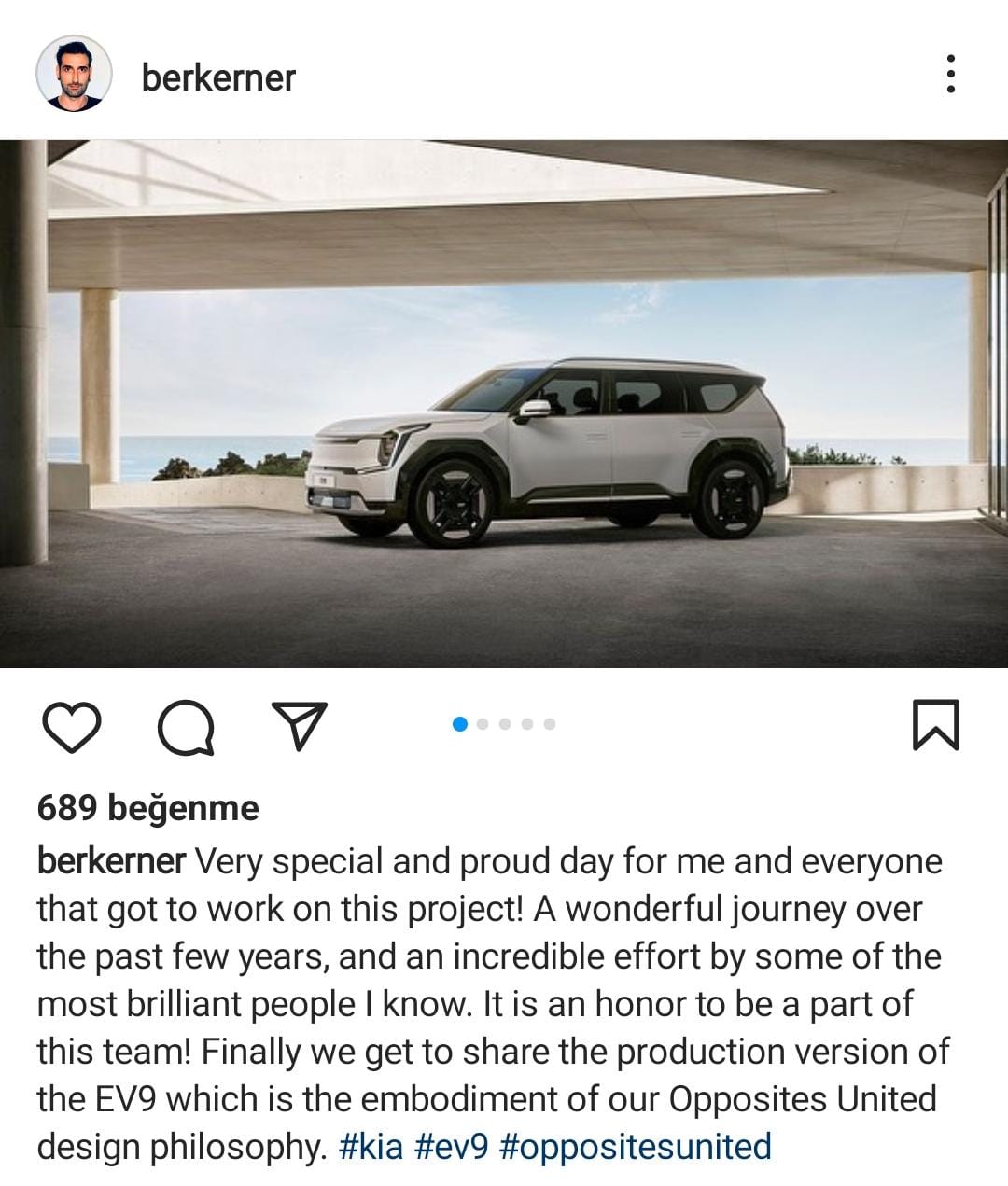Open the #oppositesunited hashtag
1008x1186 pixels.
[x=636, y=1146]
